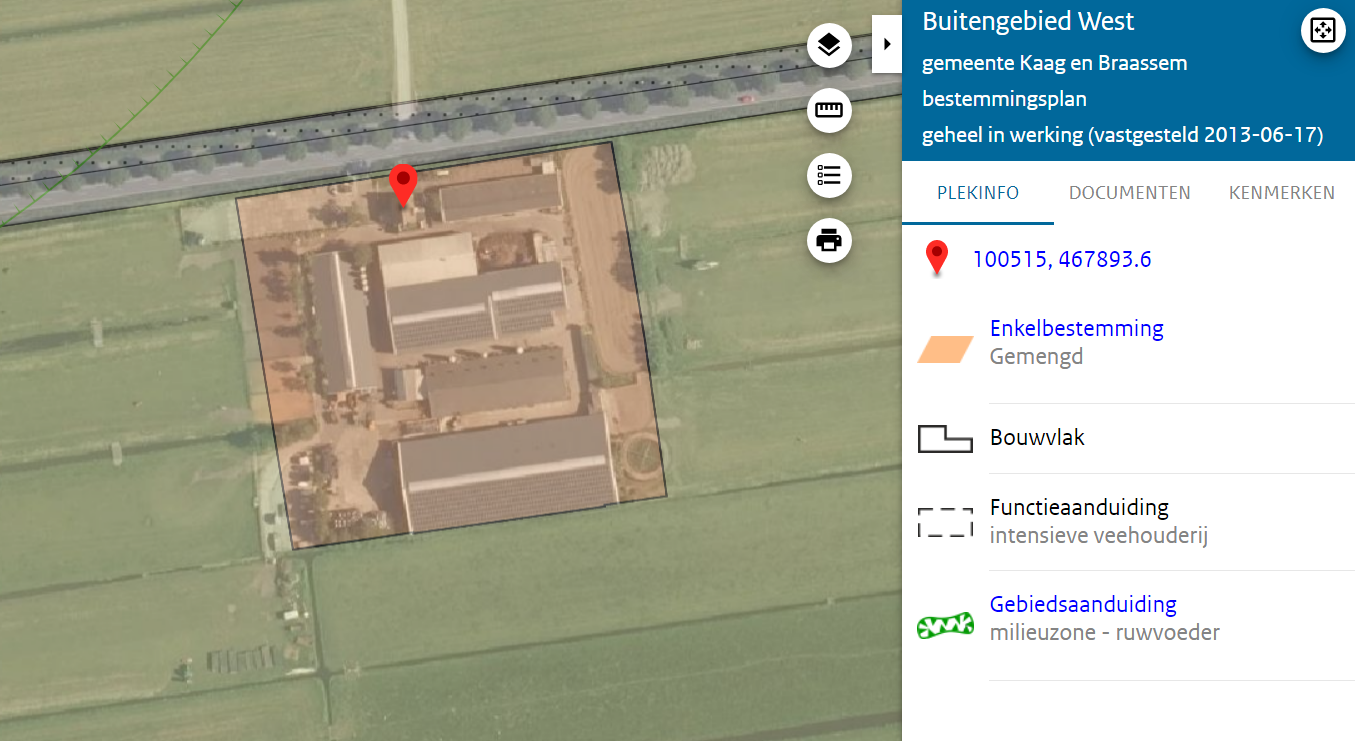Switch to the DOCUMENTEN tab
This screenshot has width=1355, height=741.
coord(1129,192)
